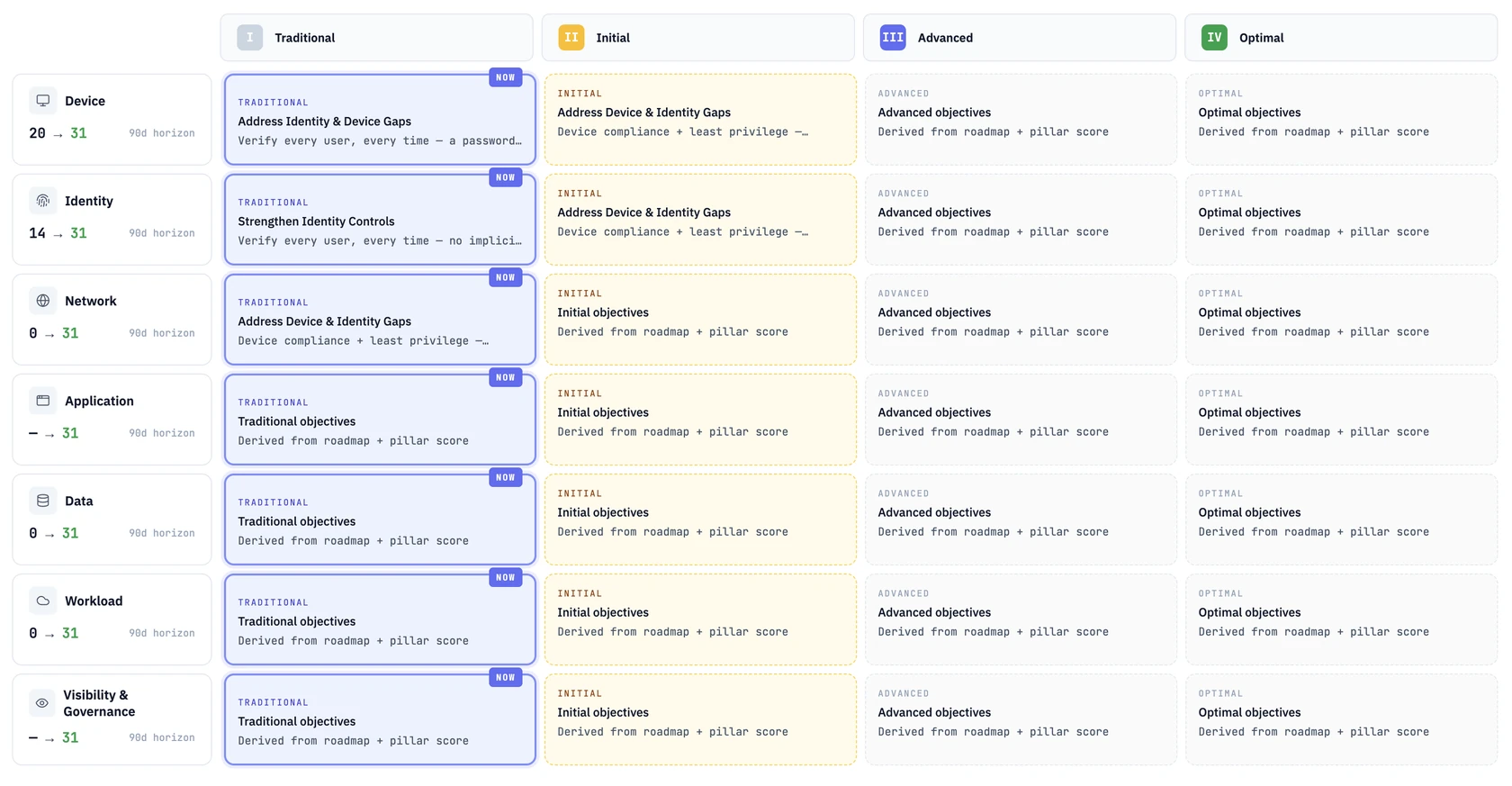This screenshot has width=1512, height=786.
Task: Open Network row Advanced objectives card
Action: click(1021, 320)
